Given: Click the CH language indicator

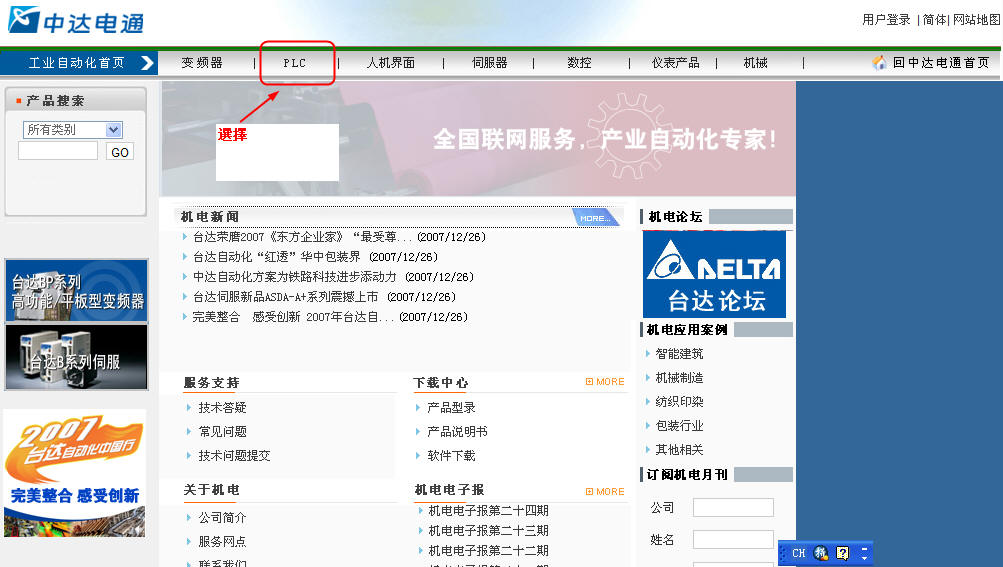Looking at the screenshot, I should coord(798,553).
